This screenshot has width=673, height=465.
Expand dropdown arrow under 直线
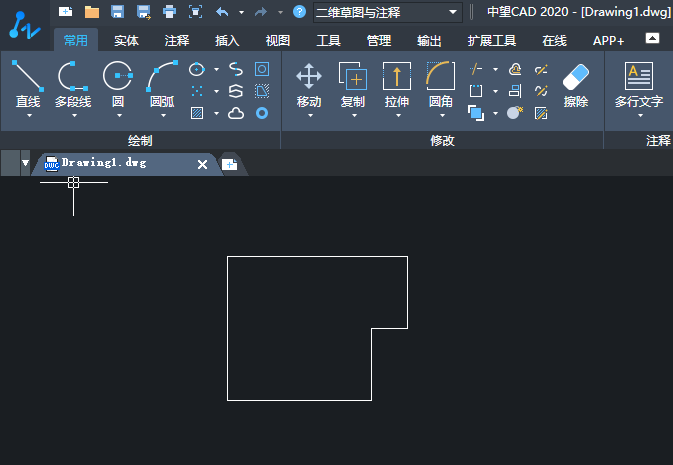[x=29, y=115]
